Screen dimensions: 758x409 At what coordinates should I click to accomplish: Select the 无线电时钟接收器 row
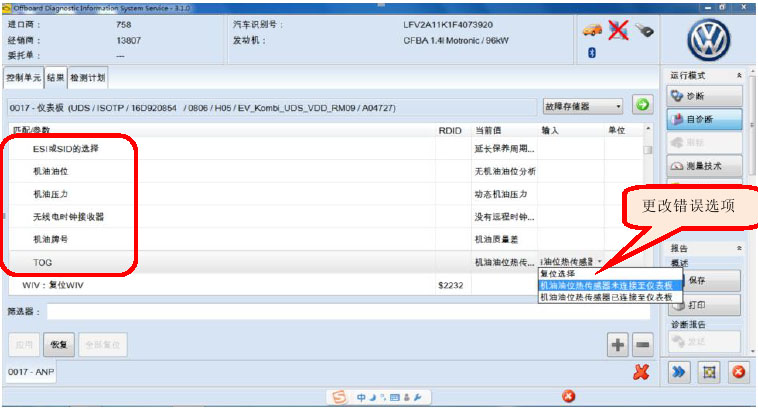(x=326, y=217)
